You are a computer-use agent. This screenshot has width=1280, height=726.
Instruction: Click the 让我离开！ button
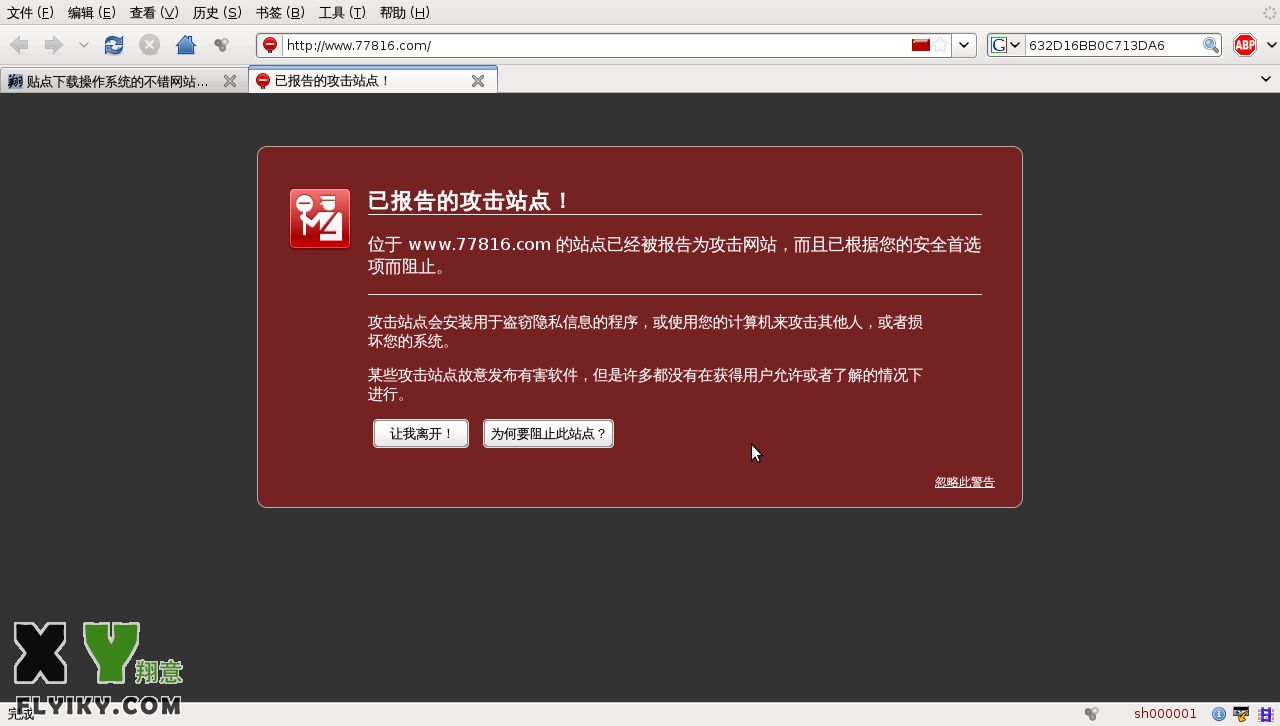click(421, 434)
